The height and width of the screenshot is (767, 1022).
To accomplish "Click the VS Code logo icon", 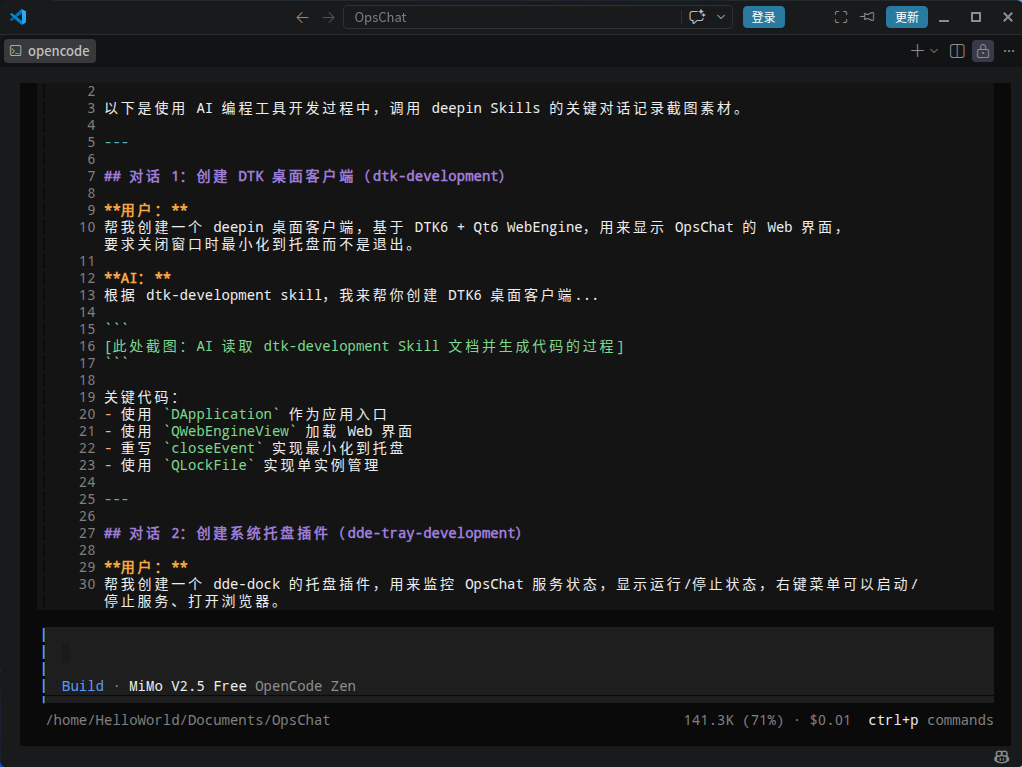I will (x=18, y=17).
